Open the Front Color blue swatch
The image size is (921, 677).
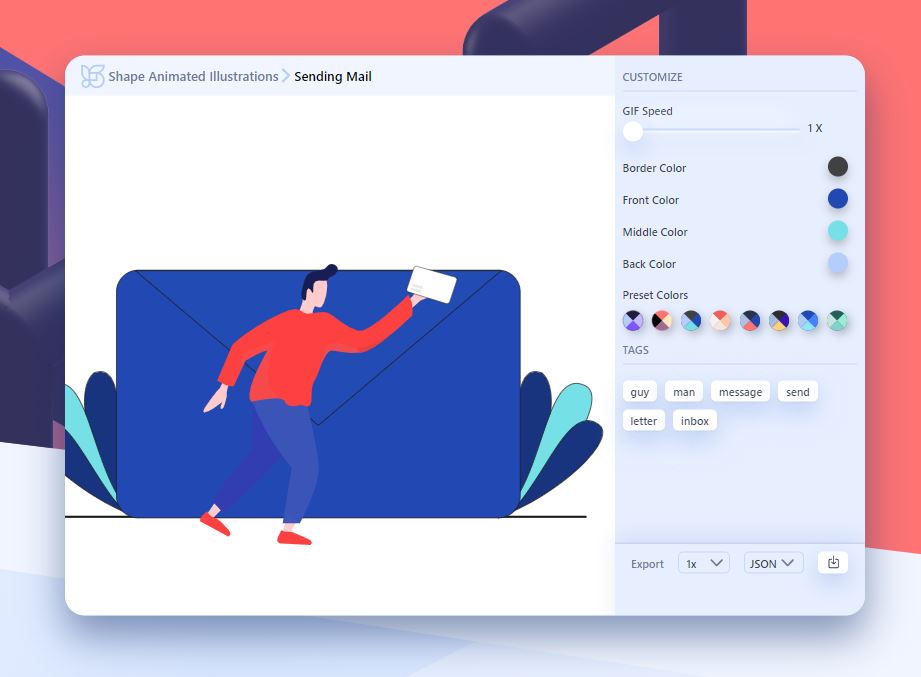point(838,198)
